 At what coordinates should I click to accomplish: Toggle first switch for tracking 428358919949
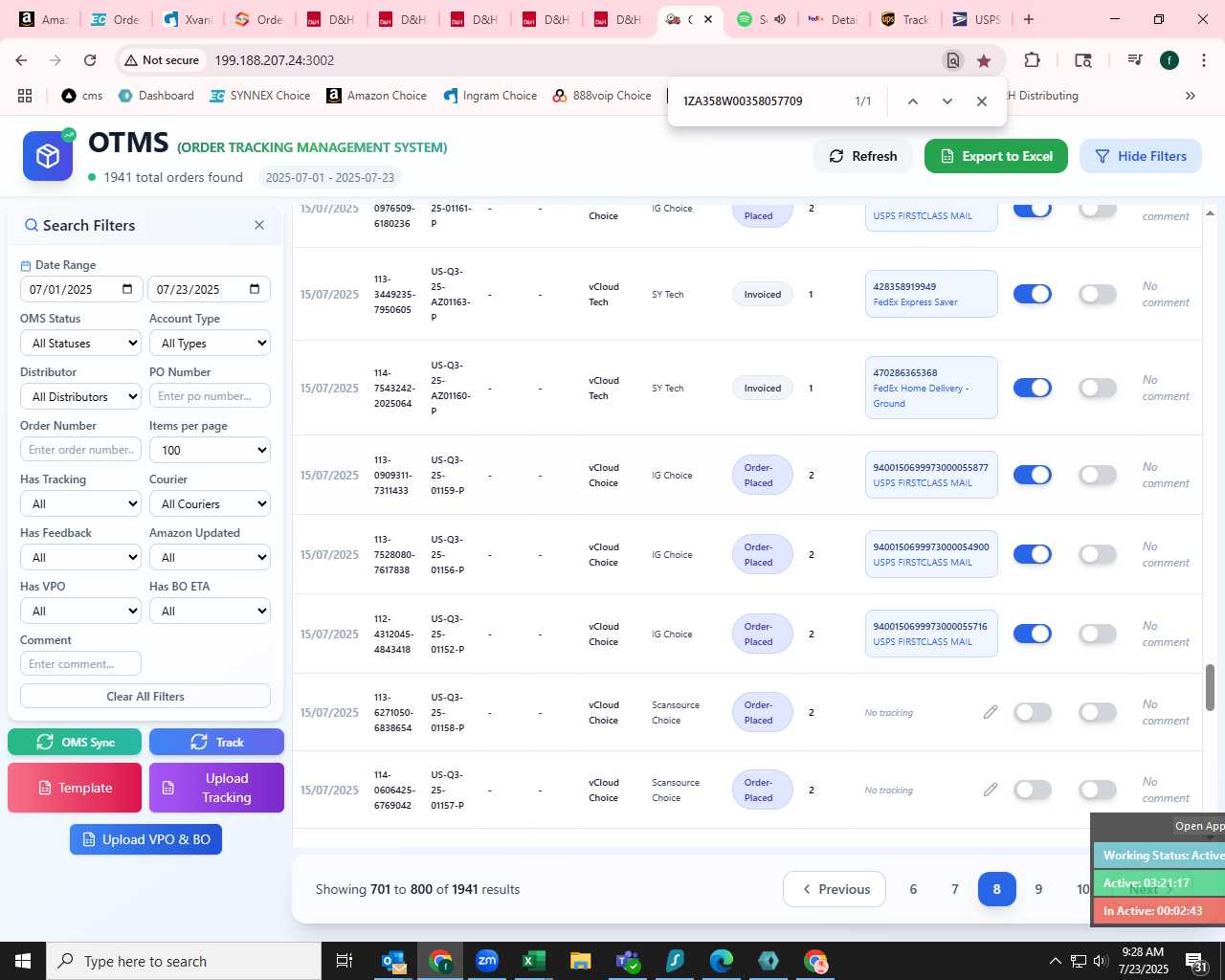[1033, 294]
